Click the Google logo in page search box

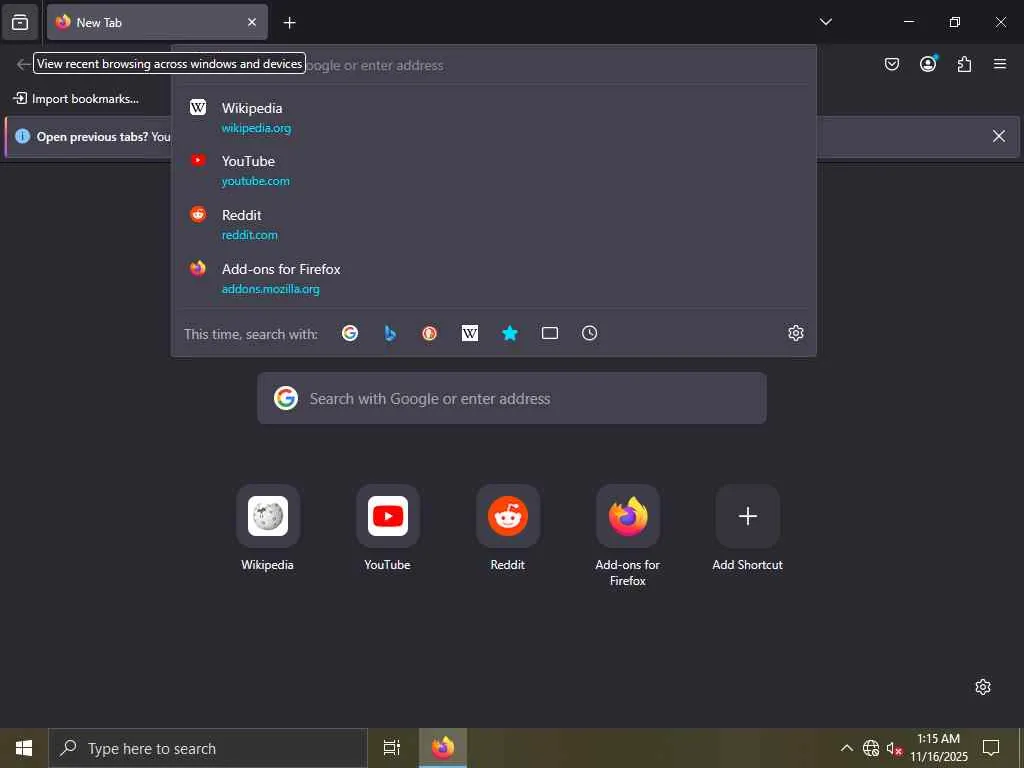[286, 398]
